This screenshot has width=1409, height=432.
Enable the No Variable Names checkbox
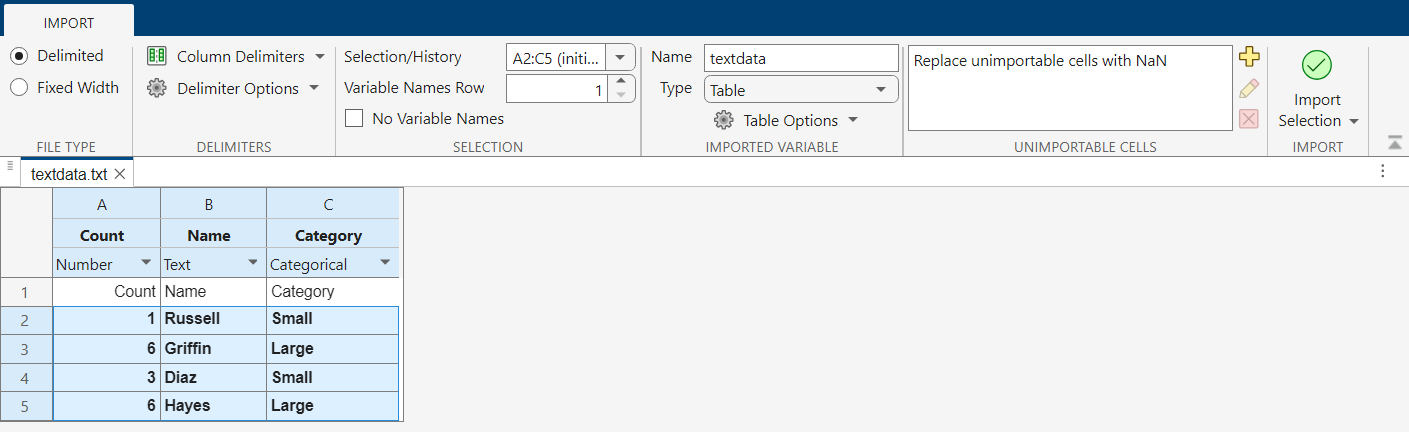click(x=354, y=119)
